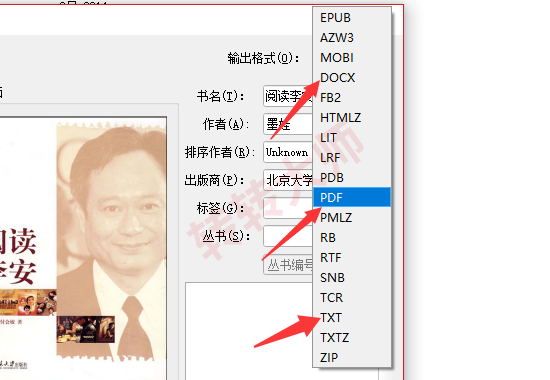
Task: Choose AZW3 from the format list
Action: click(x=352, y=38)
